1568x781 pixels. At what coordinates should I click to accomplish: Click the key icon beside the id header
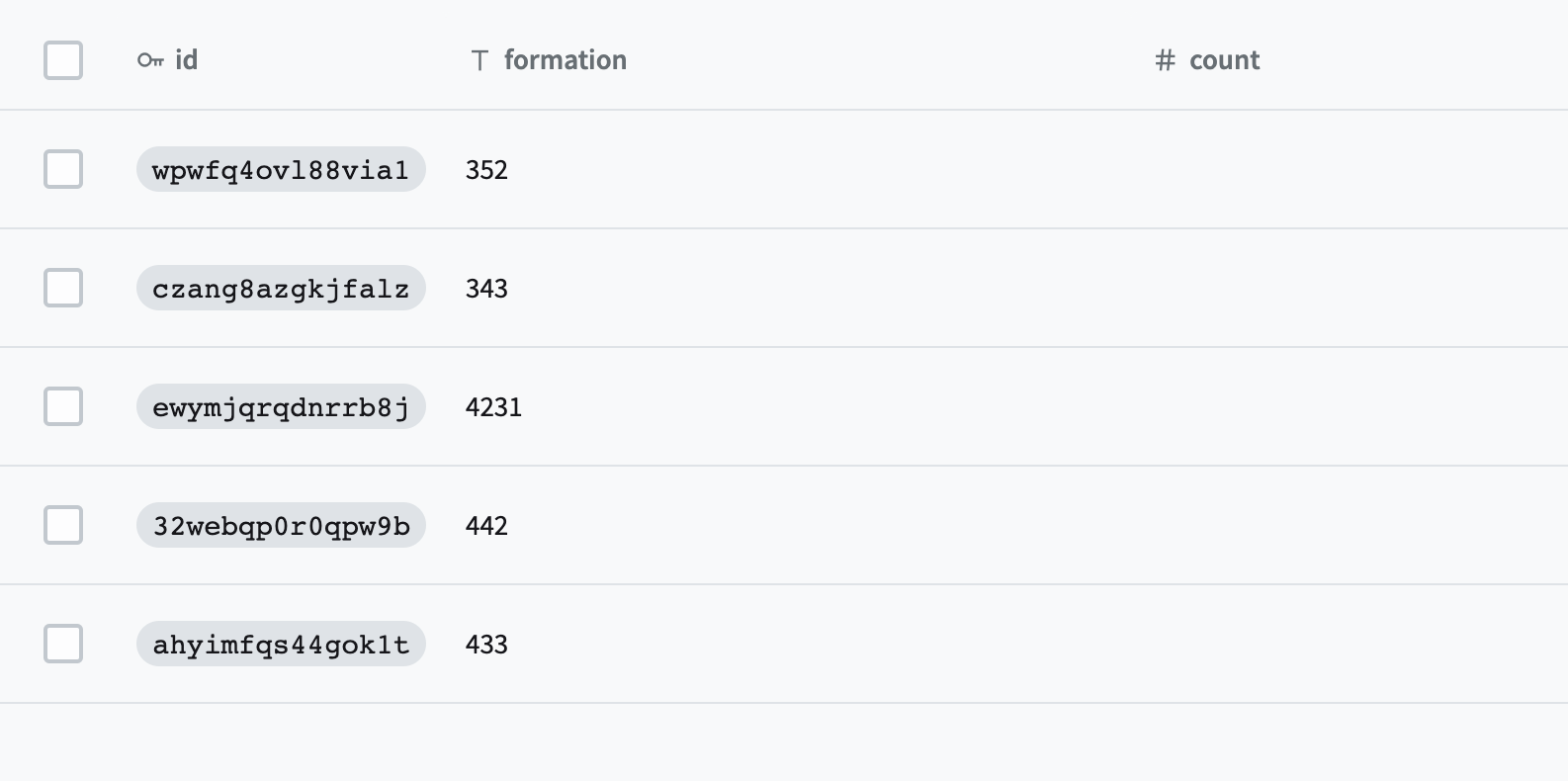[150, 59]
